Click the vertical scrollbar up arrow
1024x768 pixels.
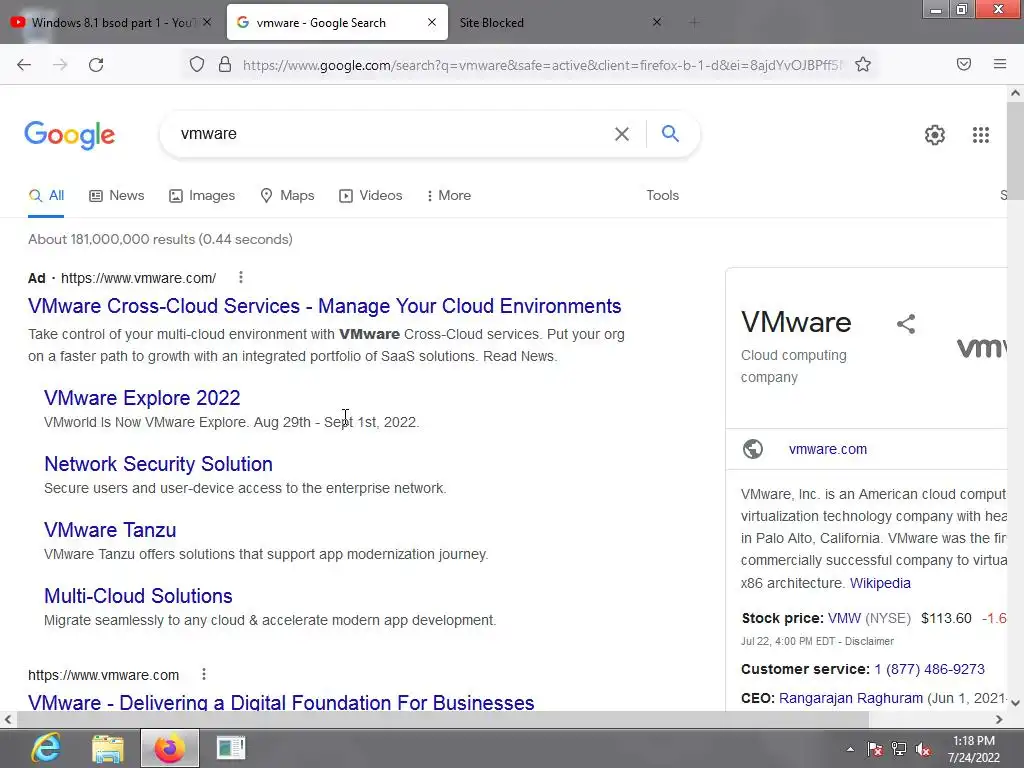point(1015,93)
